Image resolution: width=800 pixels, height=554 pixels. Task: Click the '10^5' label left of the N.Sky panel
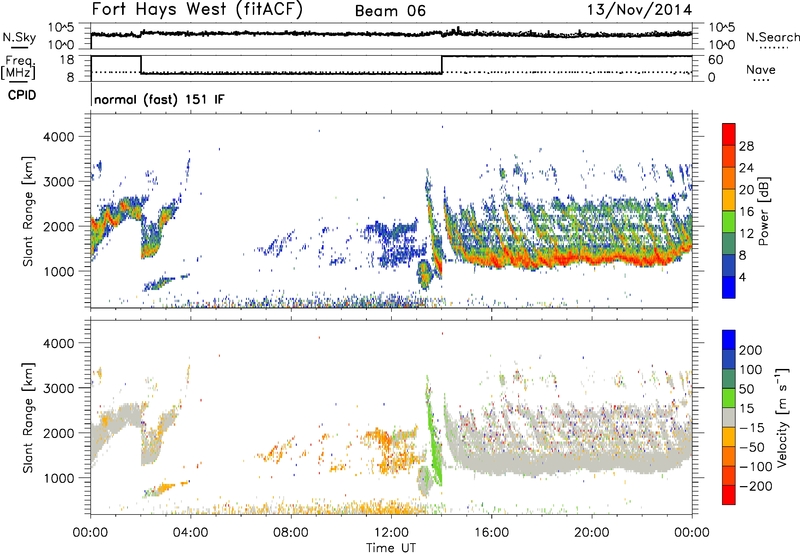(61, 28)
